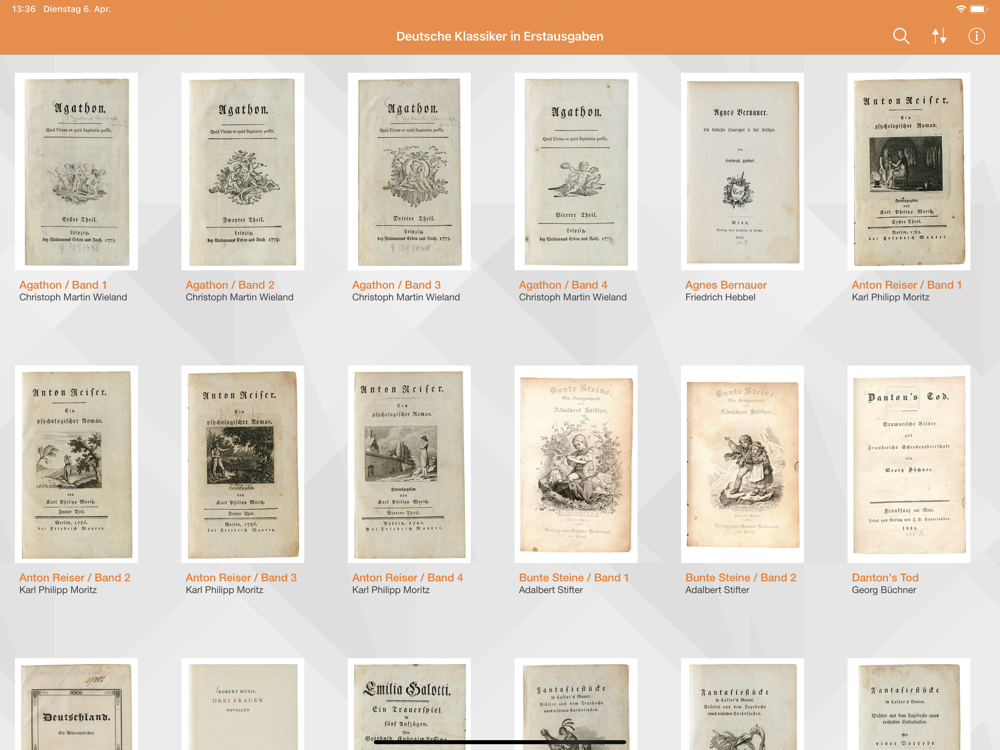
Task: Open Anton Reiser Band 1 cover
Action: [909, 172]
